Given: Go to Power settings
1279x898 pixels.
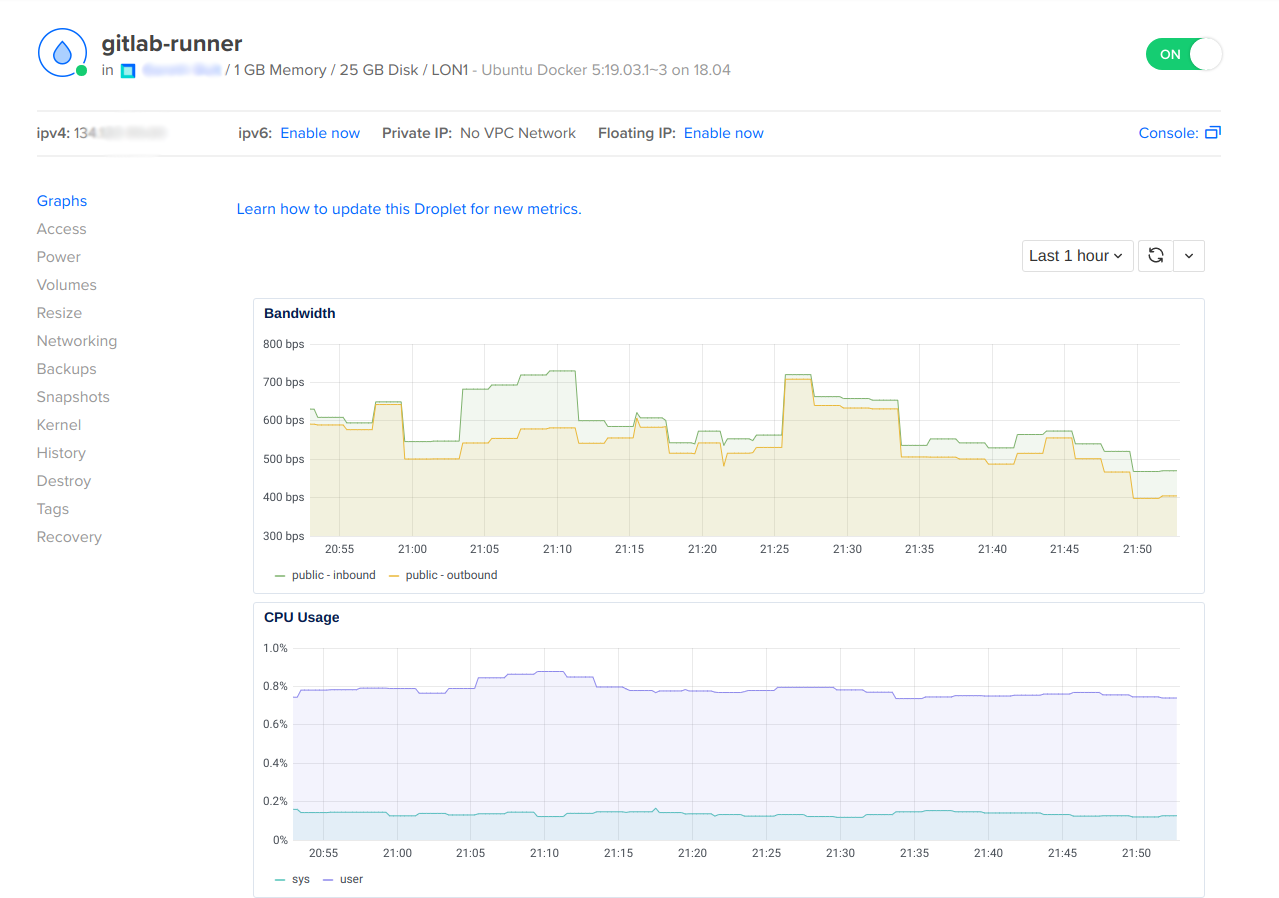Looking at the screenshot, I should pos(59,257).
